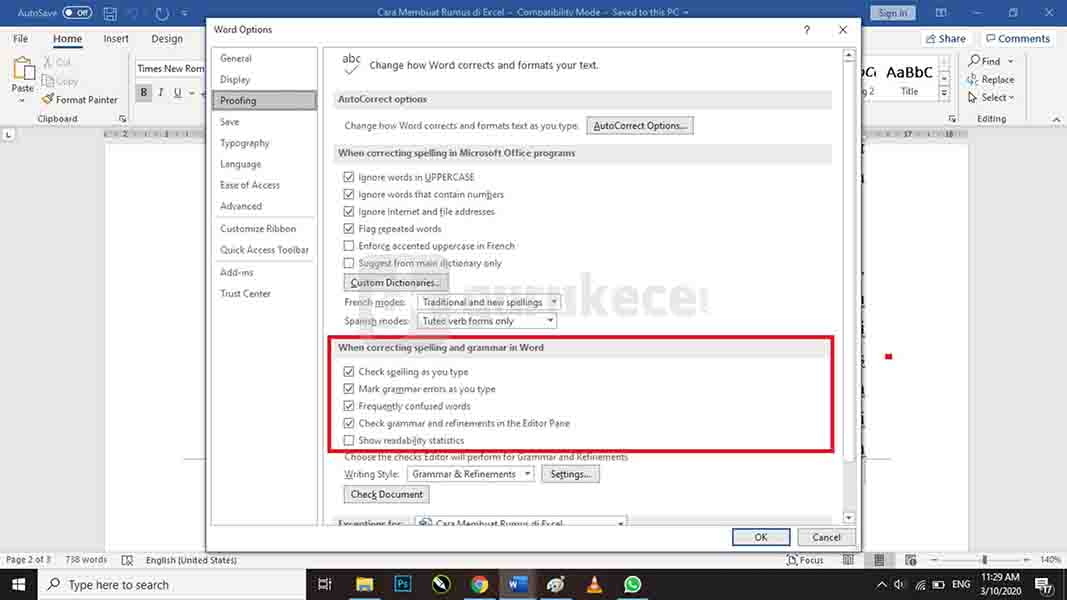
Task: Uncheck Ignore Internet and file addresses
Action: 348,212
